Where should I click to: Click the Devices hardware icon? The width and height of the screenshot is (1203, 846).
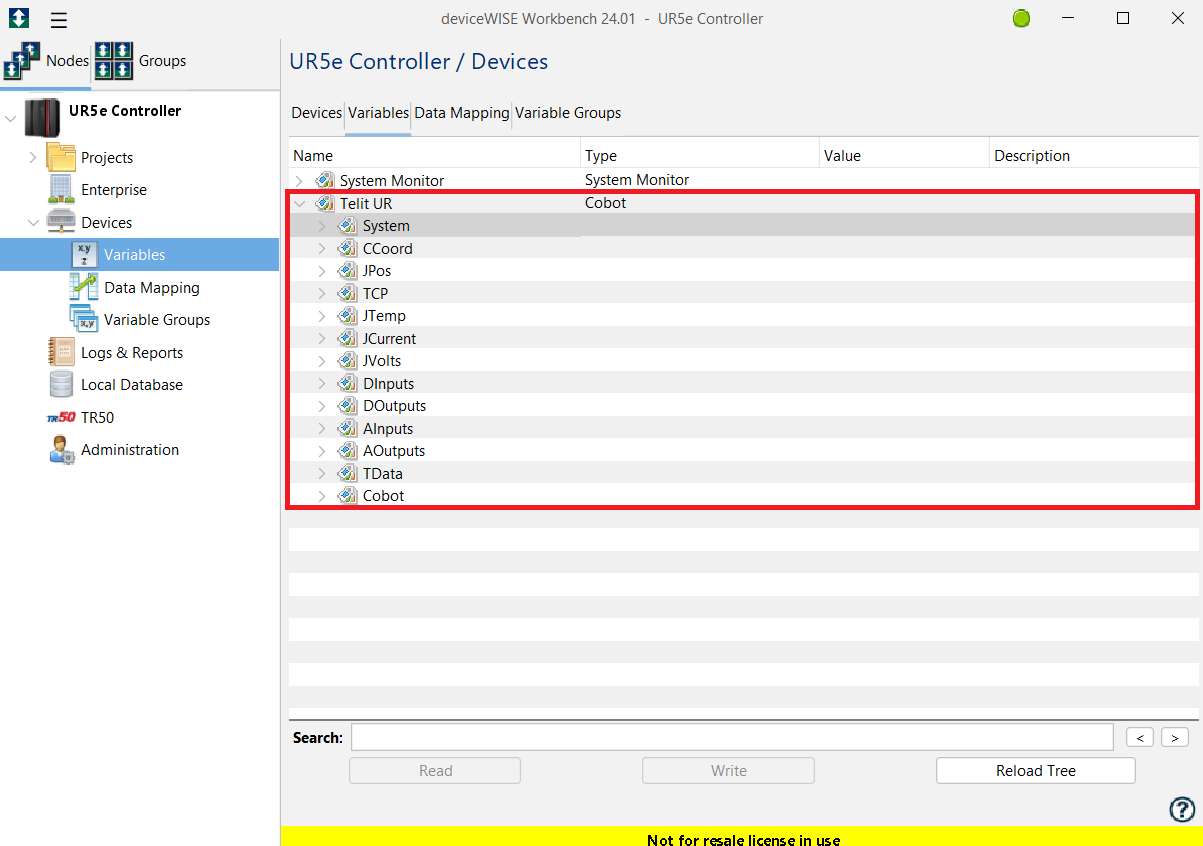(61, 222)
